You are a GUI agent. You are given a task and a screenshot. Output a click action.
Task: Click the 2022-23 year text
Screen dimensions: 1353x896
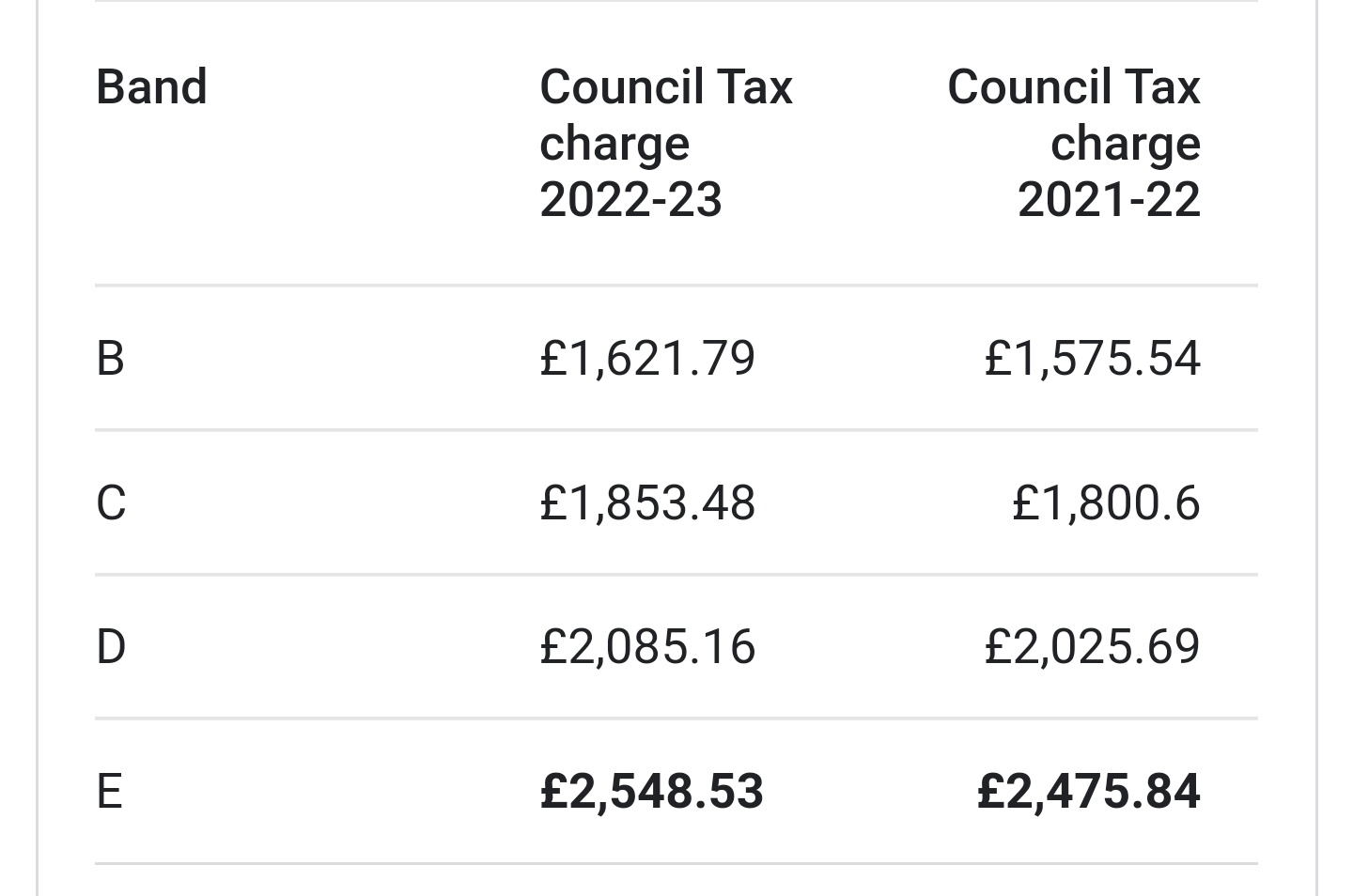(630, 200)
